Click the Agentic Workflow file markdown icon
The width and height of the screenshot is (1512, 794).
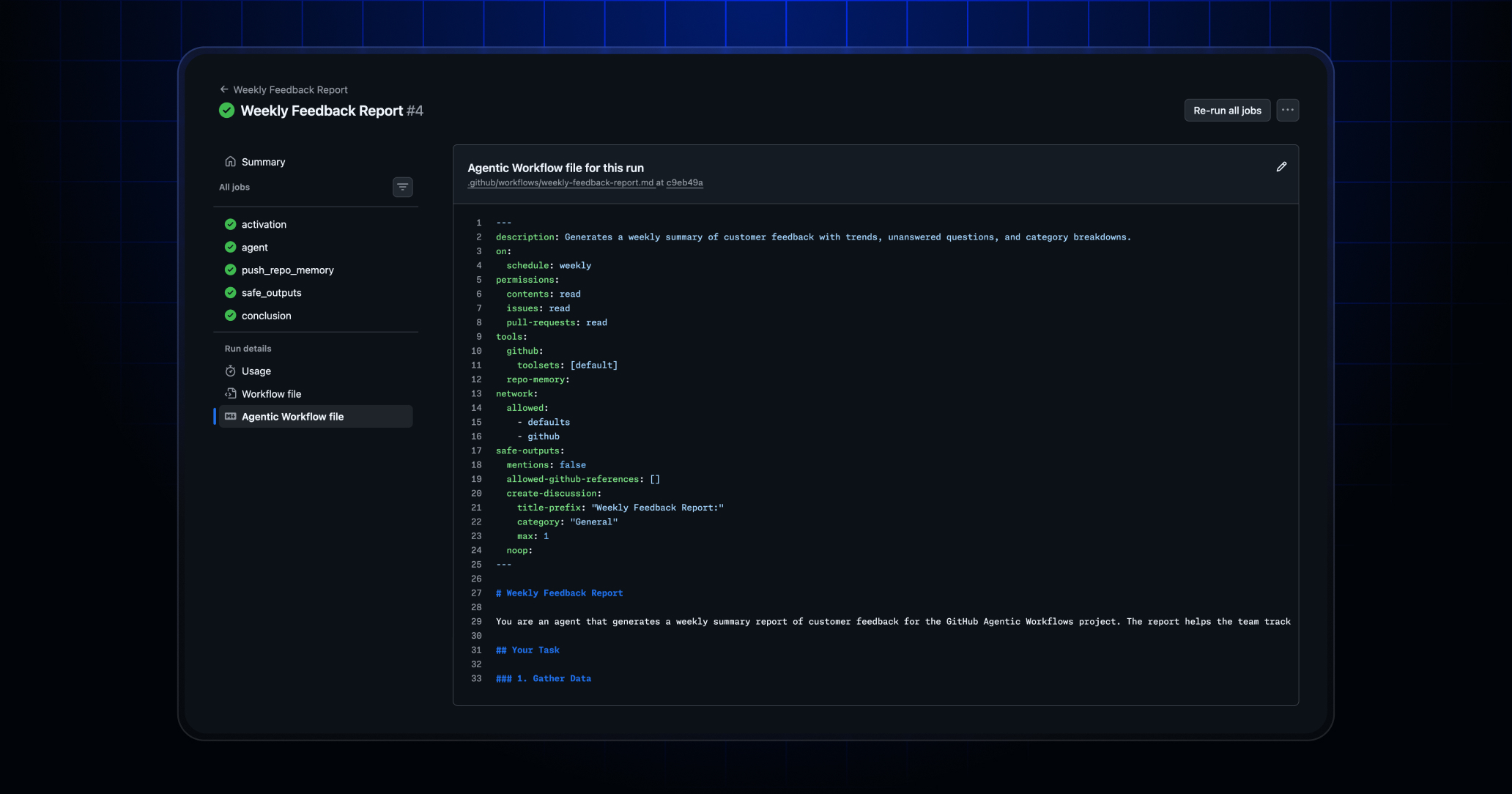click(x=230, y=416)
